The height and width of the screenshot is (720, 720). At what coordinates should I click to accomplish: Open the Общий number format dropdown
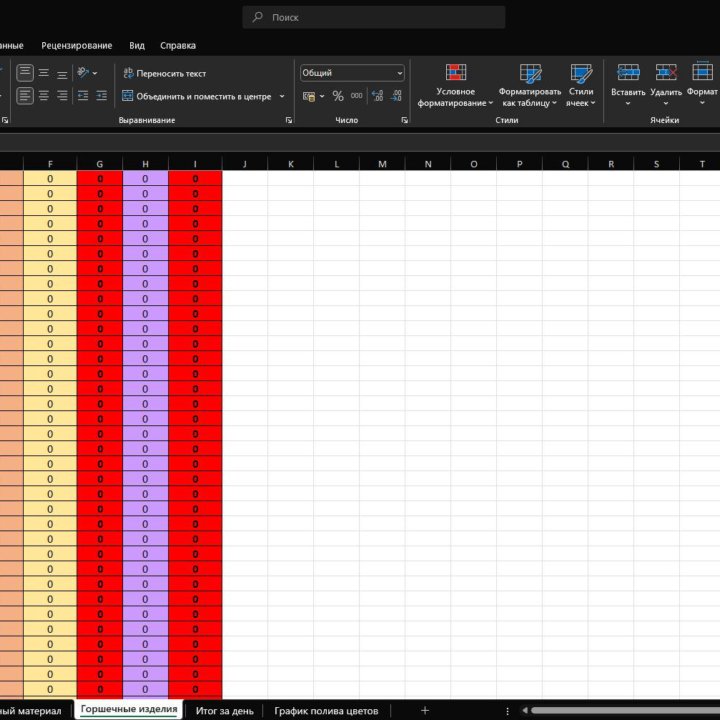(x=352, y=73)
